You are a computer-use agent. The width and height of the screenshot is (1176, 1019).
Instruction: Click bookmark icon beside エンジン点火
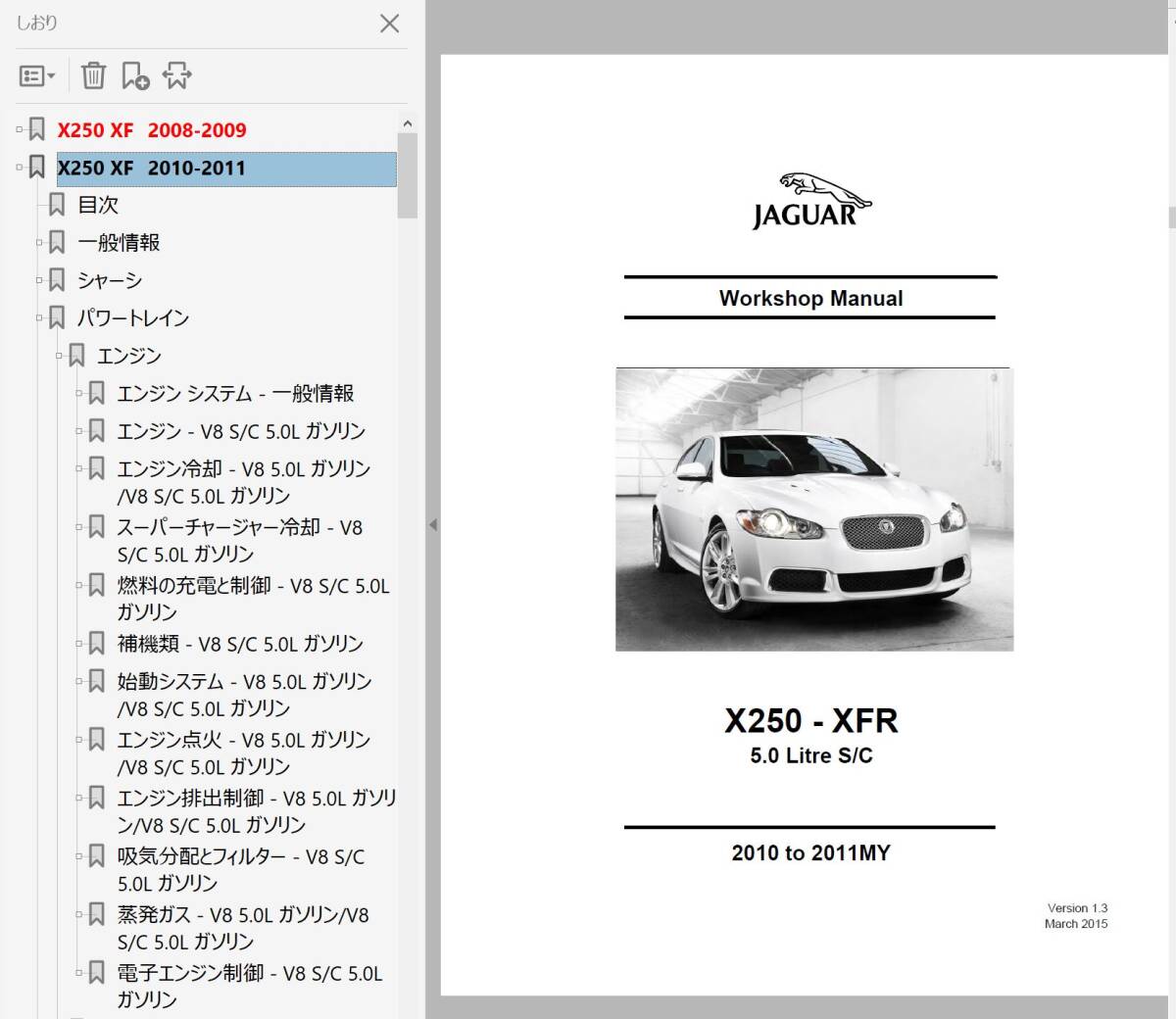(x=96, y=739)
